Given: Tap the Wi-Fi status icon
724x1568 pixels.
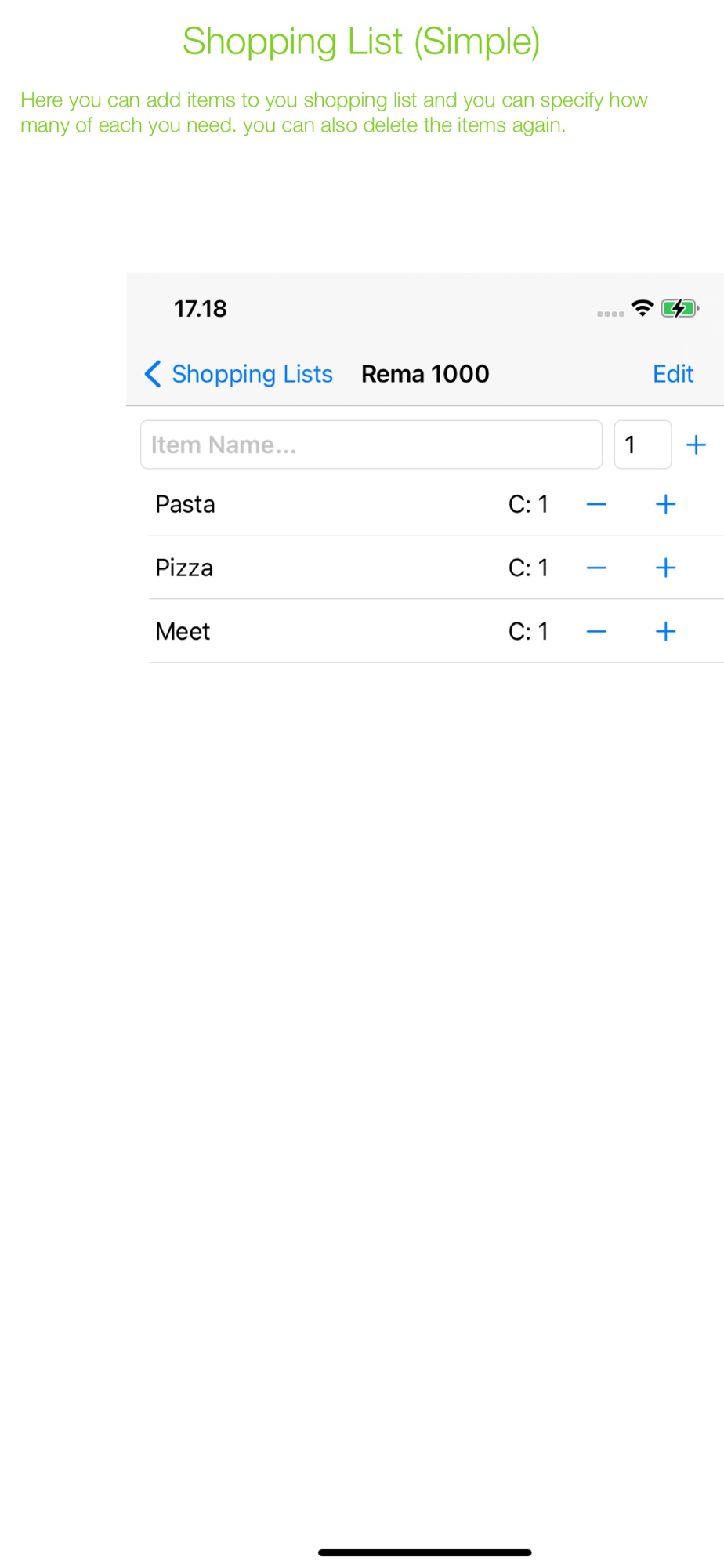Looking at the screenshot, I should pyautogui.click(x=643, y=308).
